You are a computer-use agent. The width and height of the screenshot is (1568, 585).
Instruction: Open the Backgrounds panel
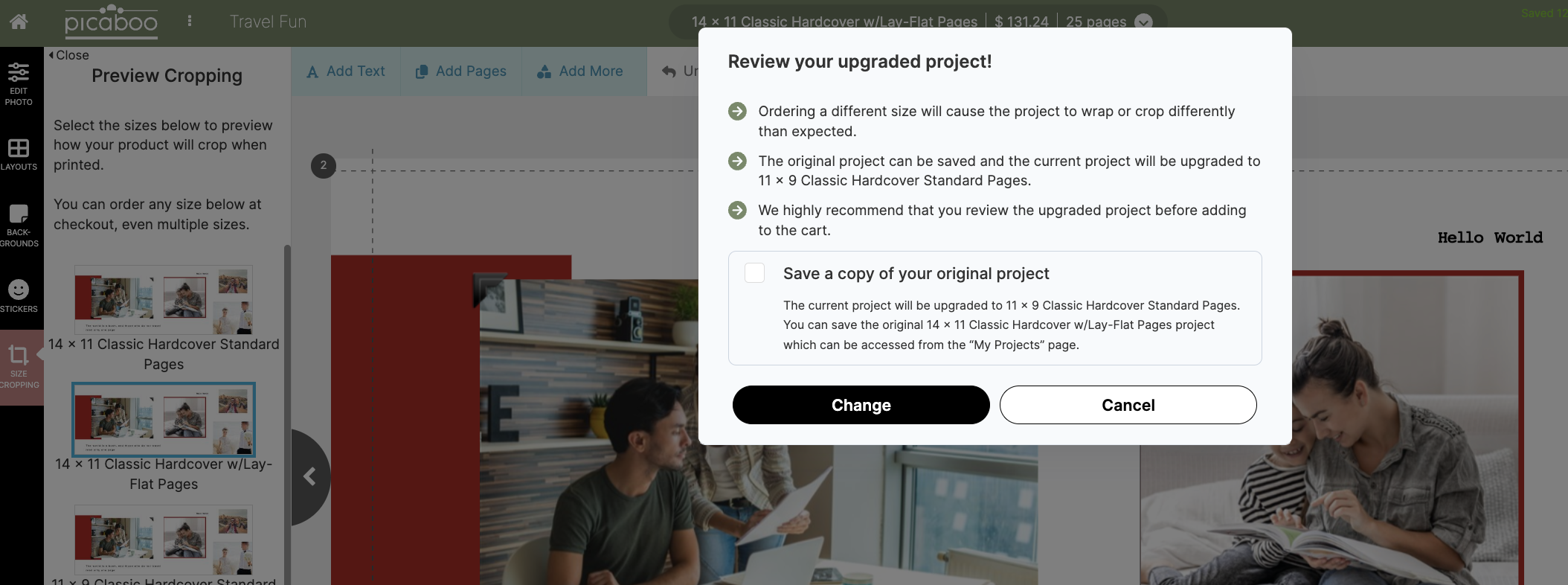(x=19, y=226)
